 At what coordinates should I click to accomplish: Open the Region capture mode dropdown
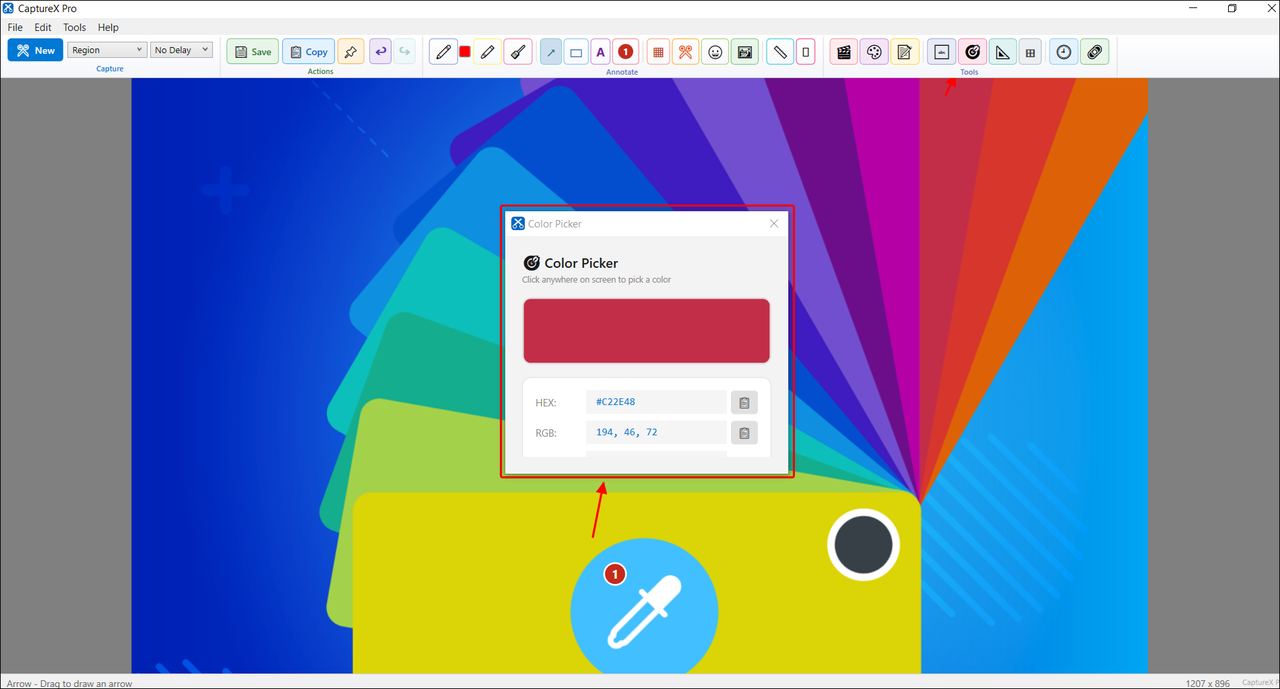(107, 50)
